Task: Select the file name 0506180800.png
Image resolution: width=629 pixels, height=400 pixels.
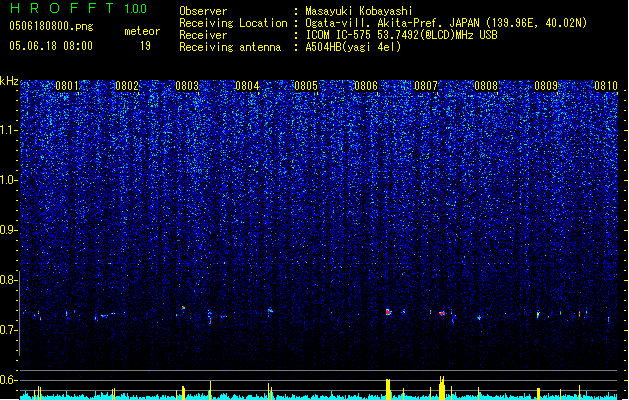Action: click(x=51, y=27)
